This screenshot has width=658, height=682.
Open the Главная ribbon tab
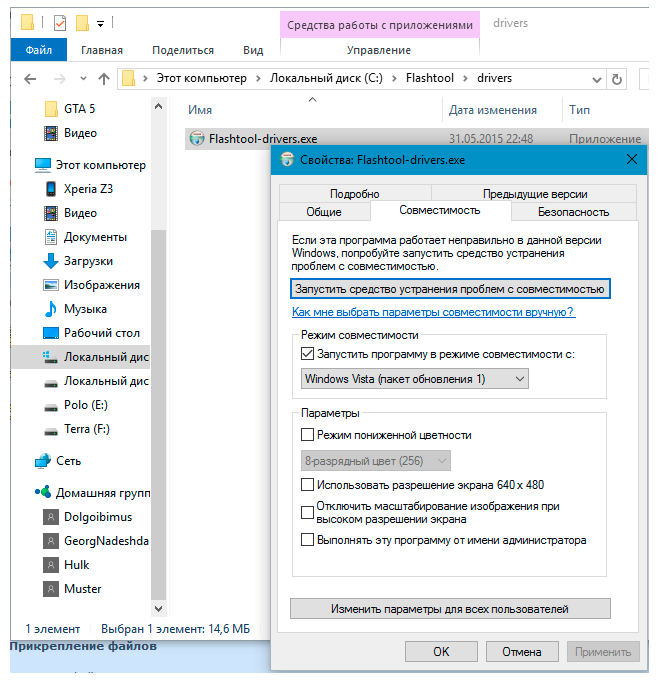pyautogui.click(x=102, y=50)
